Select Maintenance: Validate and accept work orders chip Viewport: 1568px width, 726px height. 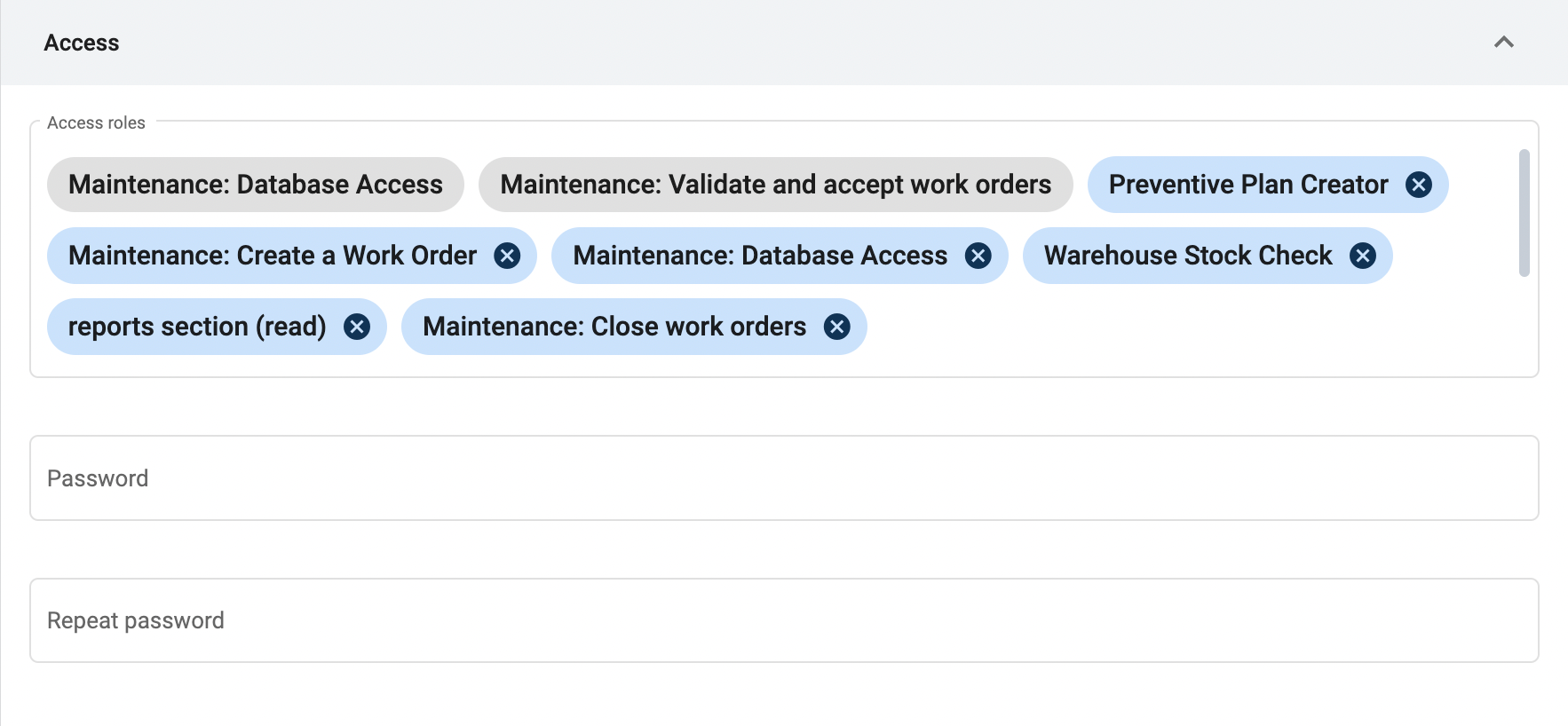coord(776,185)
